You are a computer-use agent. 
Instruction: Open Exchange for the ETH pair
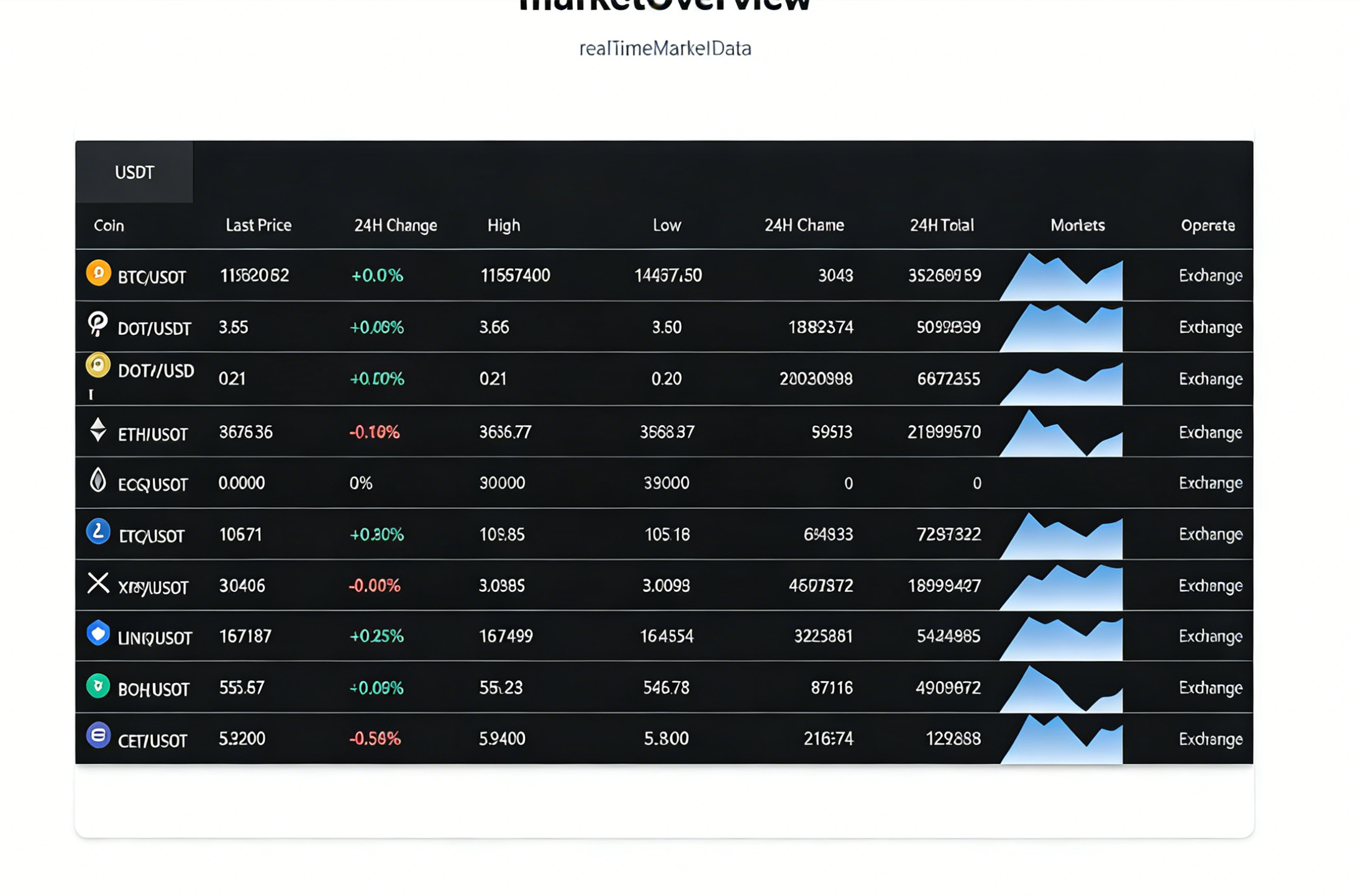coord(1210,432)
